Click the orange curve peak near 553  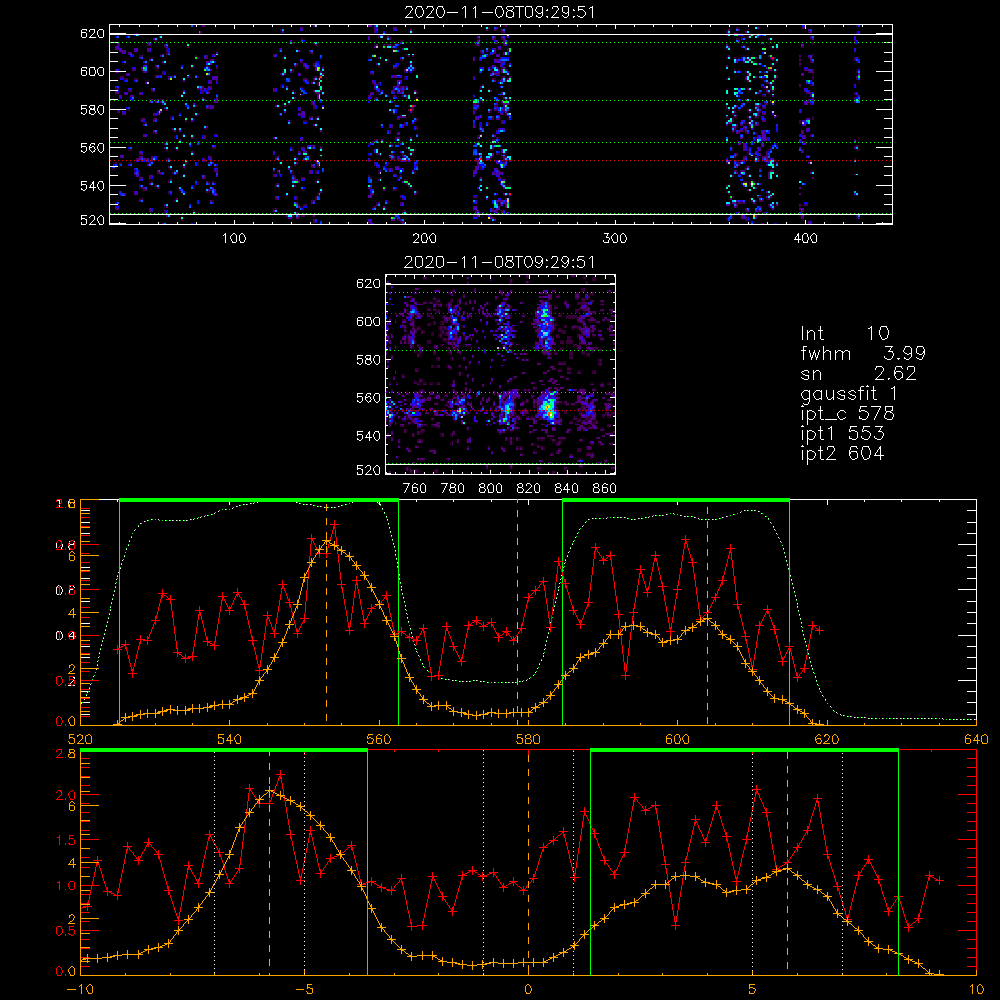[x=327, y=541]
